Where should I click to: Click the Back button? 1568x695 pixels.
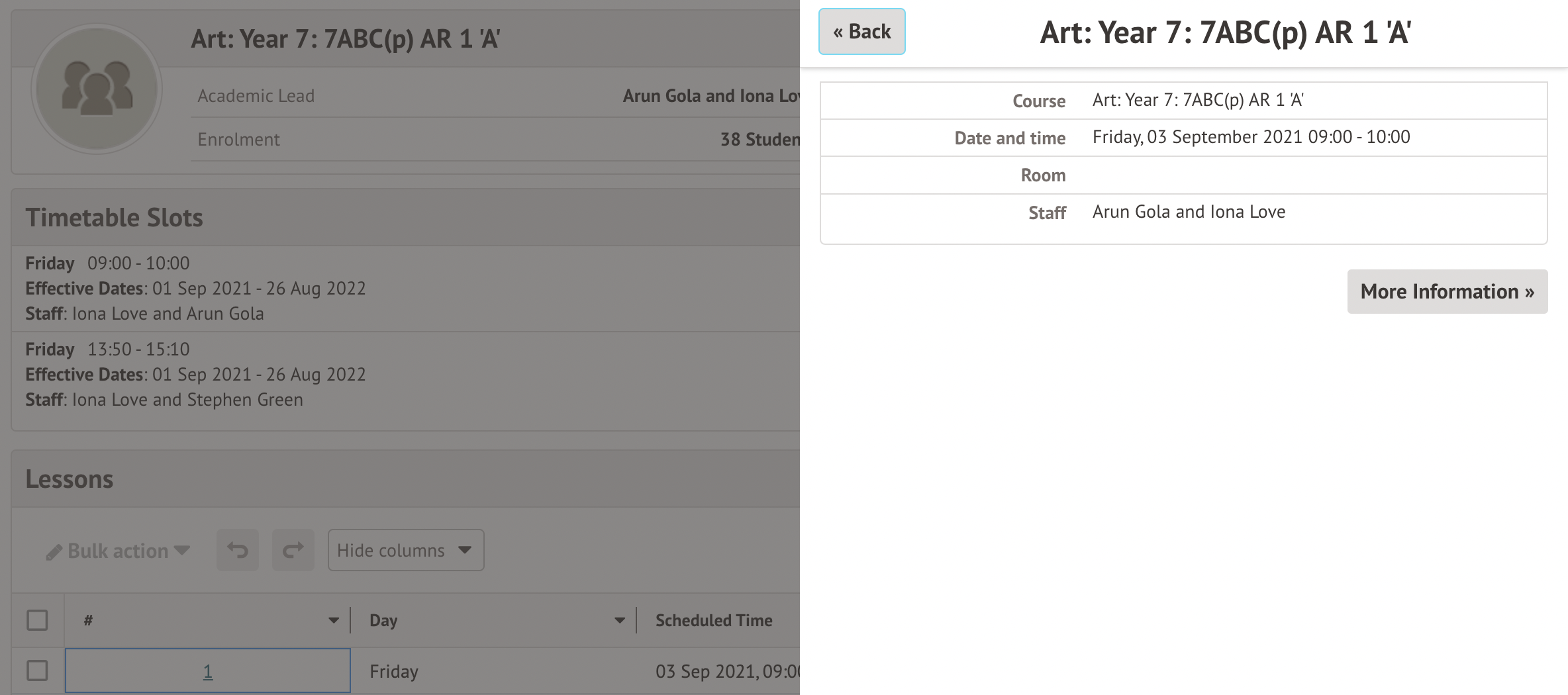coord(861,32)
